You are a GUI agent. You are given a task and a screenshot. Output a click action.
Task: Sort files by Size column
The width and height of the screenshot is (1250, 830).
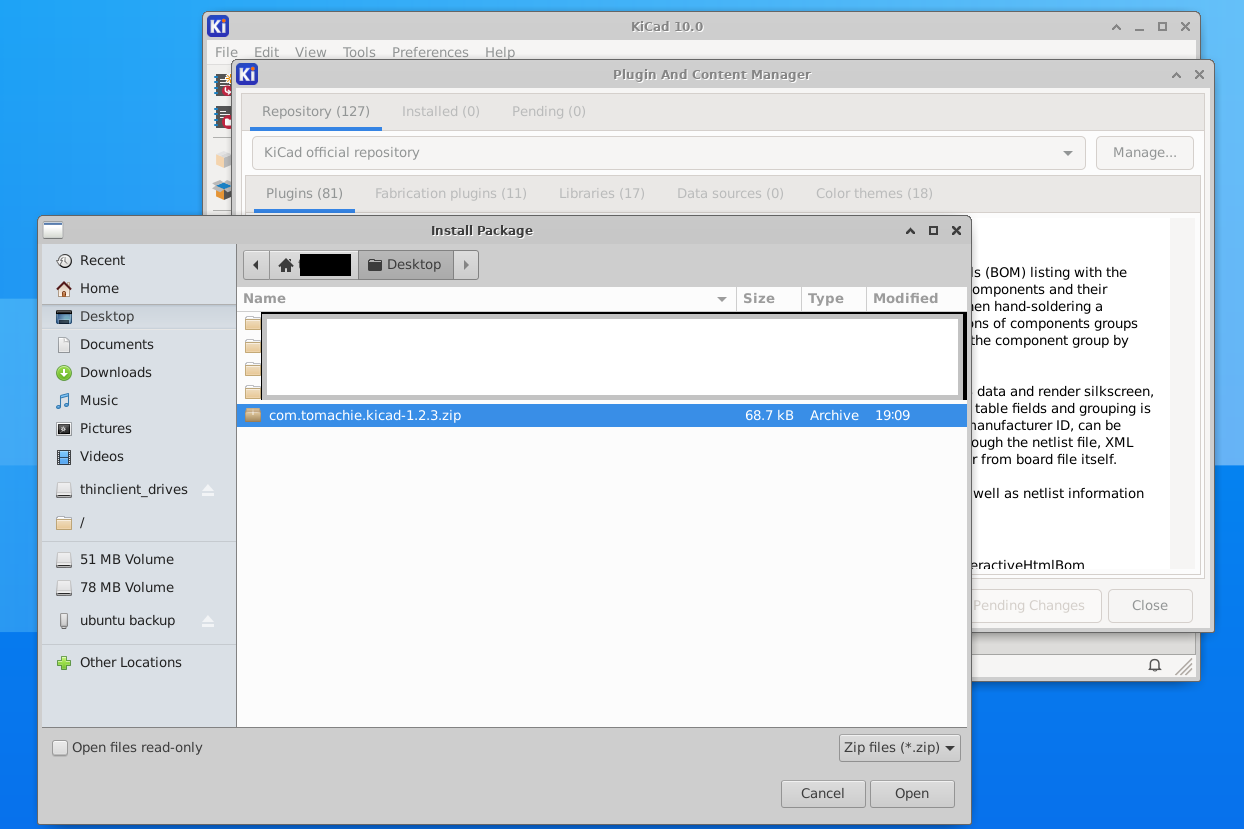(769, 298)
